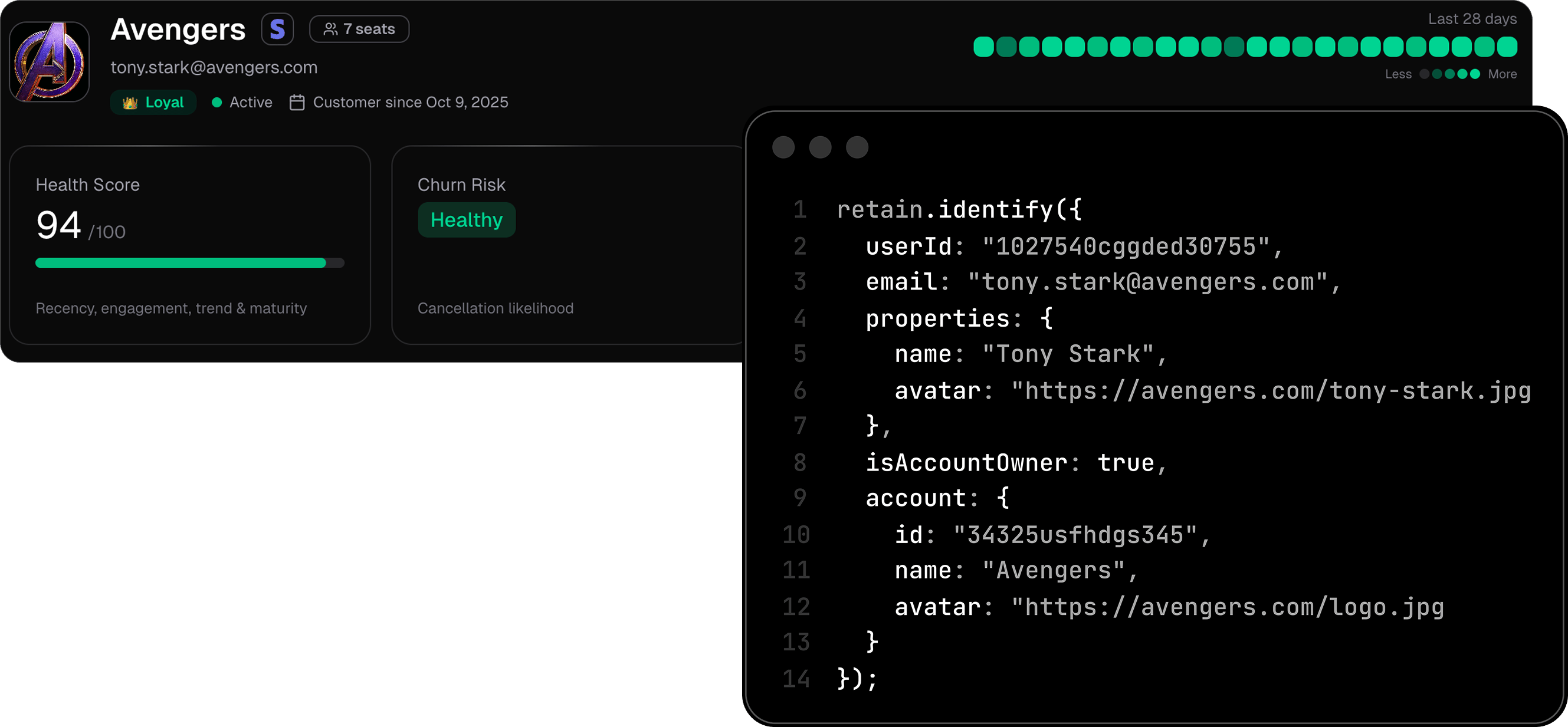The width and height of the screenshot is (1568, 727).
Task: Click the logo.jpg avatar URL line
Action: (x=1169, y=607)
